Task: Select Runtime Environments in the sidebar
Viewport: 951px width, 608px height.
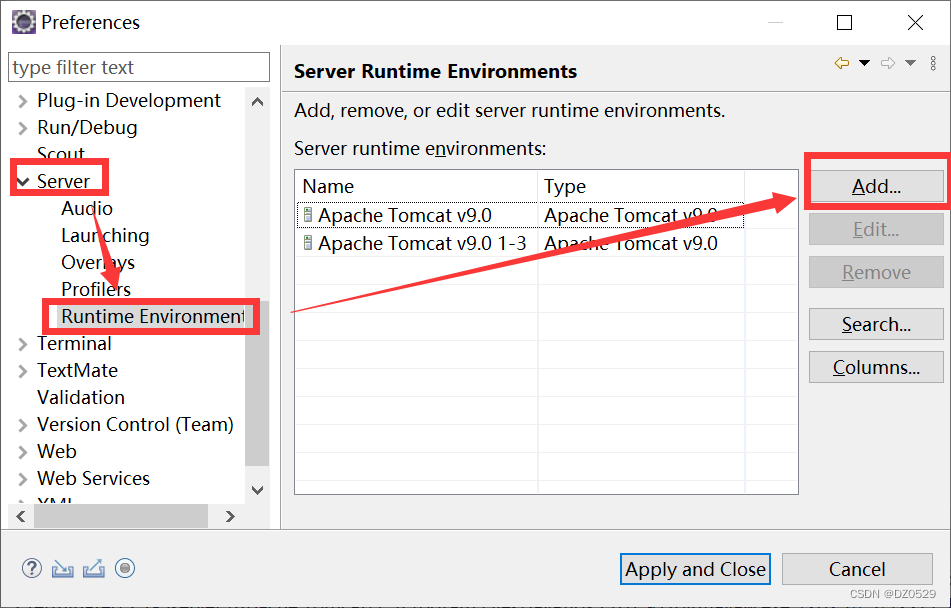Action: [152, 316]
